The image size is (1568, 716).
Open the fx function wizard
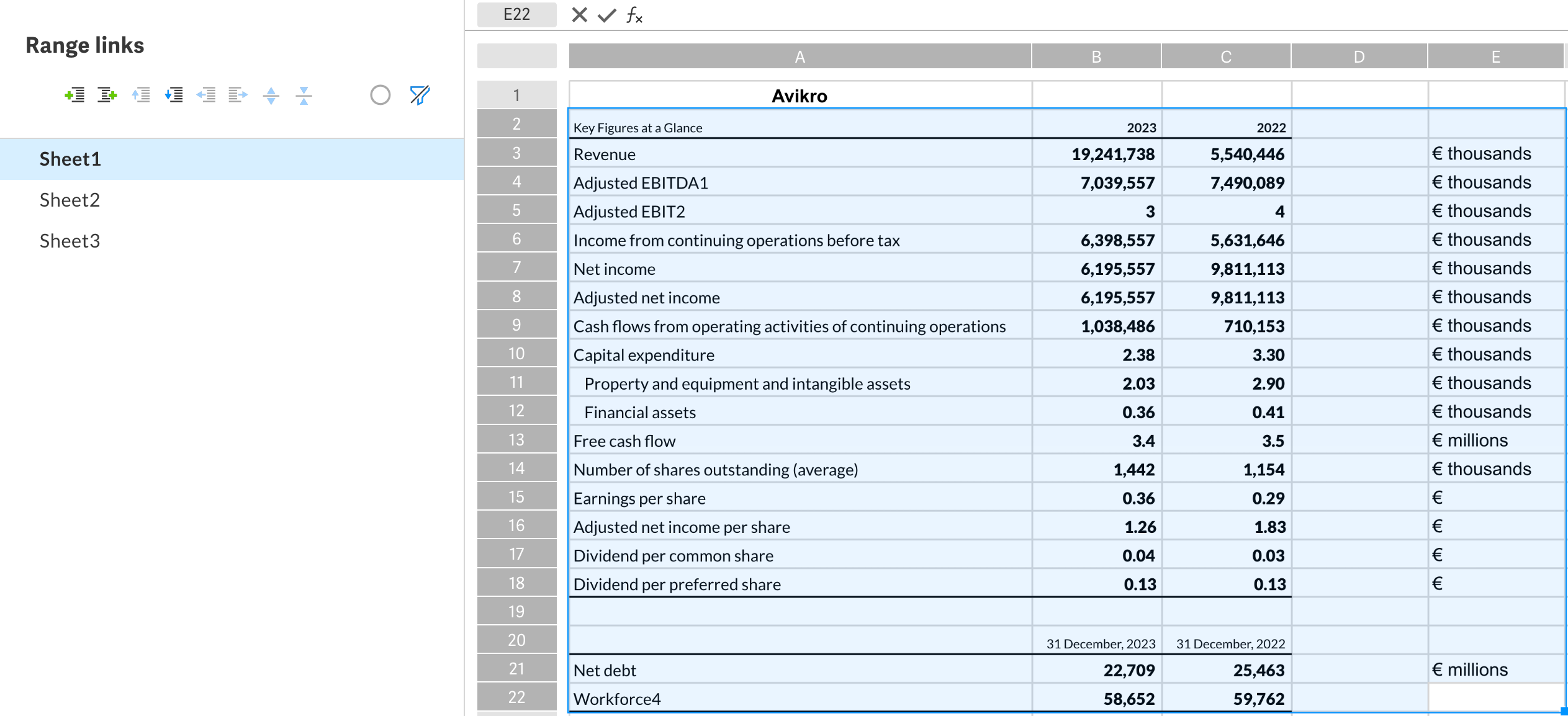coord(634,14)
